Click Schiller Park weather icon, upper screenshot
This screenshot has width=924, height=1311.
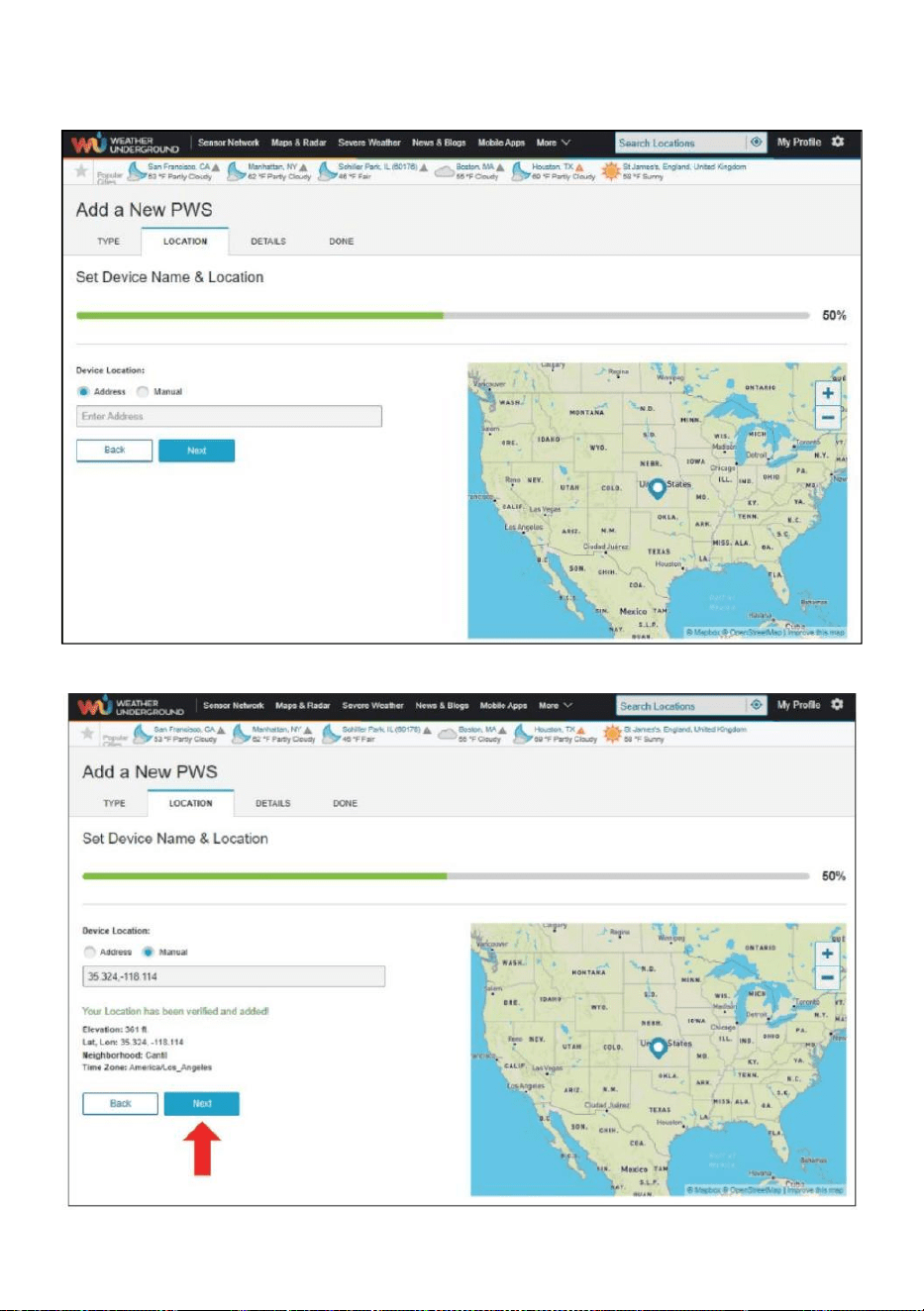(327, 172)
